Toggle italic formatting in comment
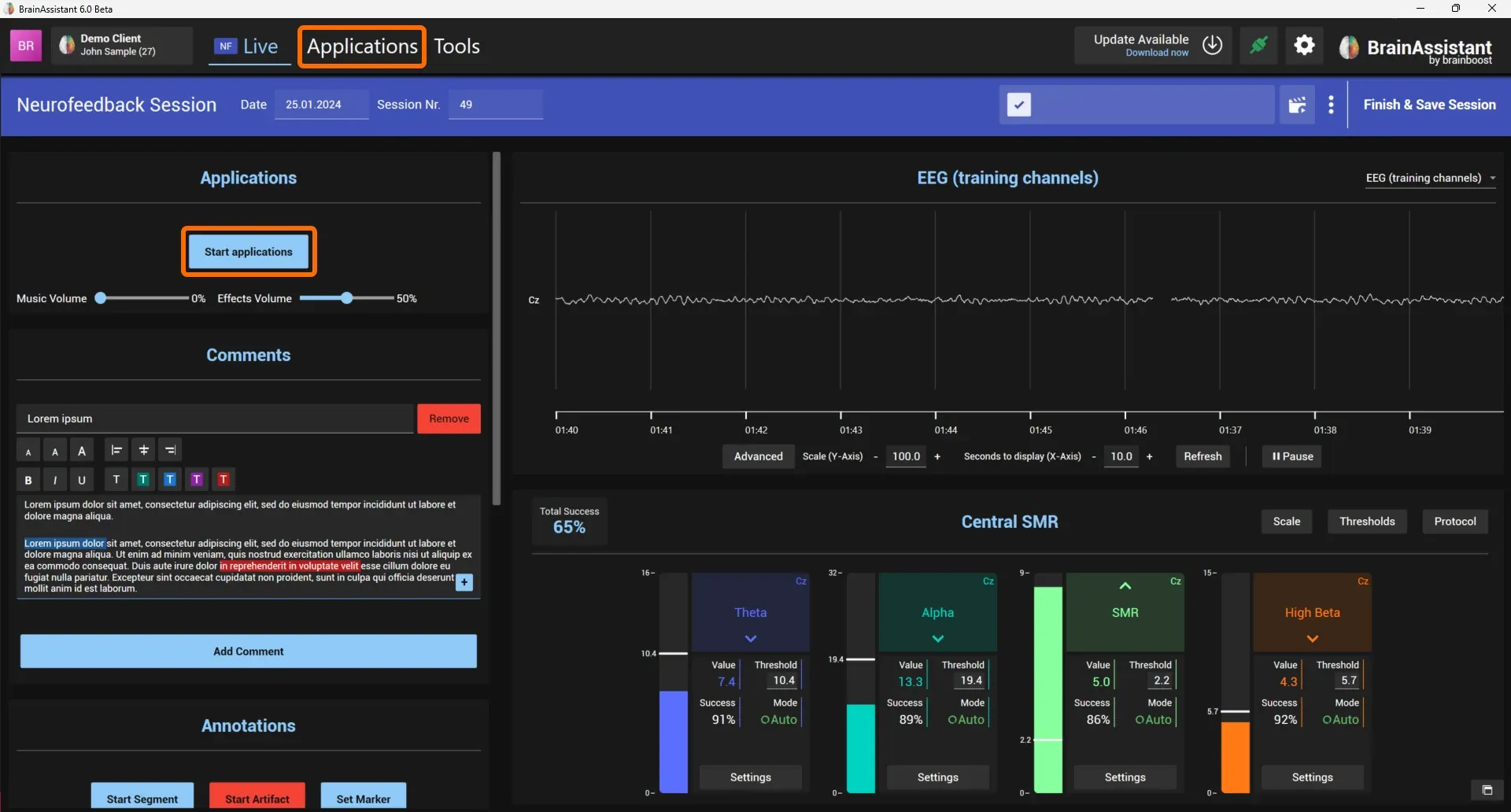 [55, 479]
